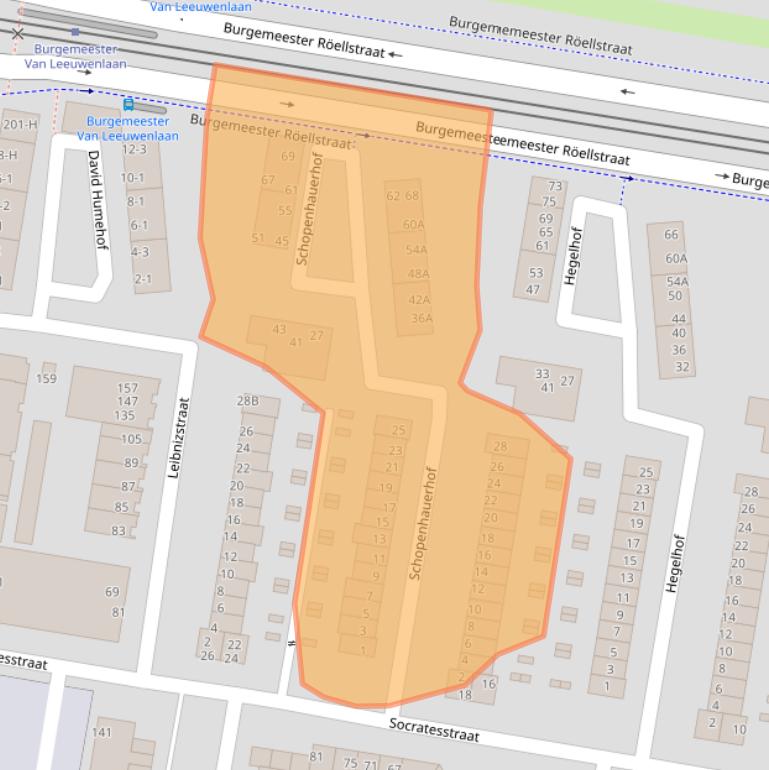
Task: Click the bus stop name Burgemeester Van Leeuwenlaan
Action: [128, 128]
